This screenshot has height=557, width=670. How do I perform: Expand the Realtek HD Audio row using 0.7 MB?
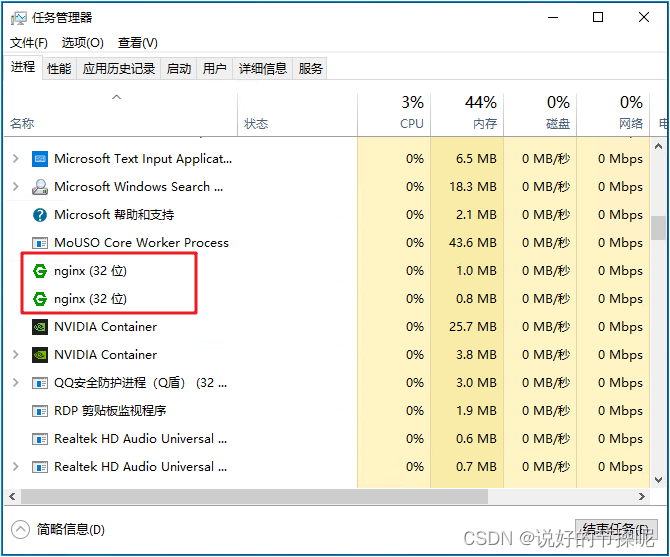[x=15, y=467]
